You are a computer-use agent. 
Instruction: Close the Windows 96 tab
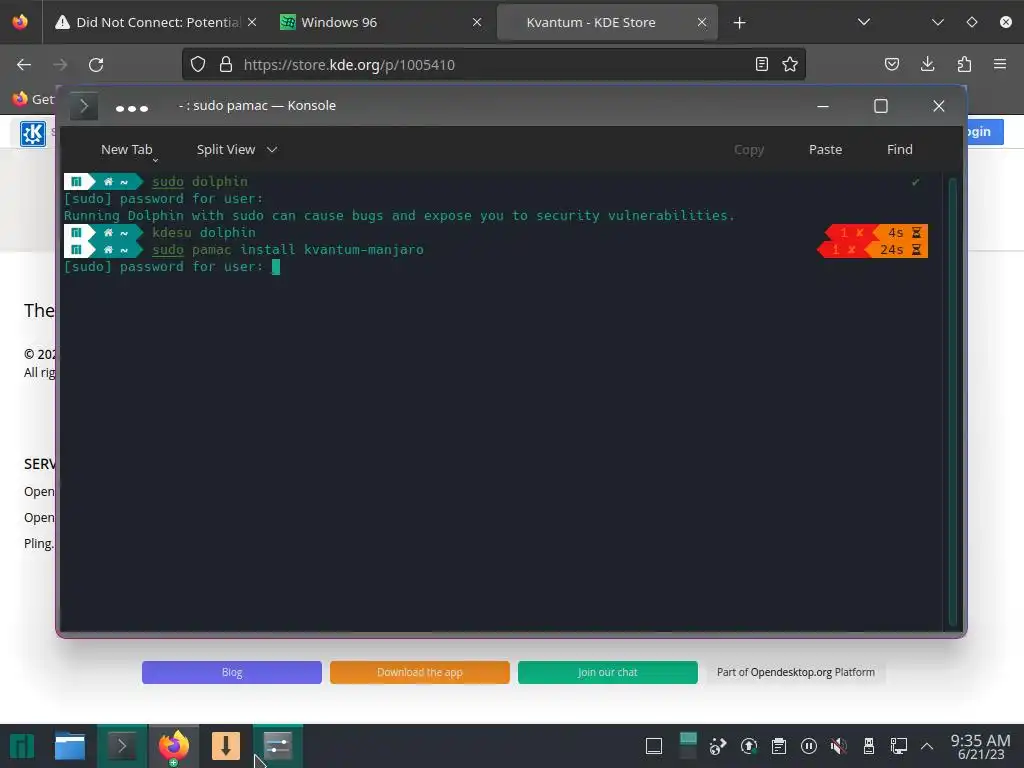click(x=477, y=22)
